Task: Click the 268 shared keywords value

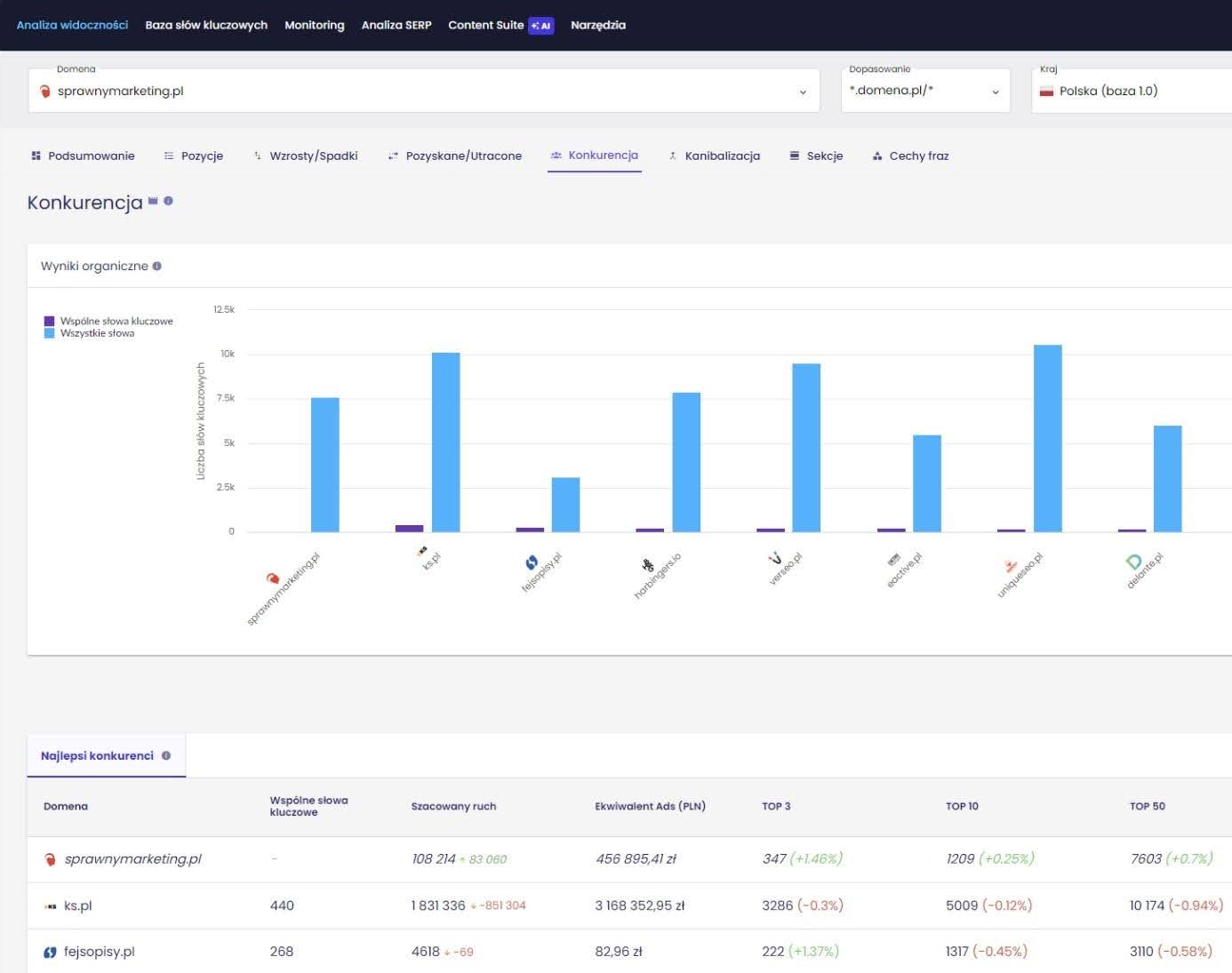Action: (x=282, y=952)
